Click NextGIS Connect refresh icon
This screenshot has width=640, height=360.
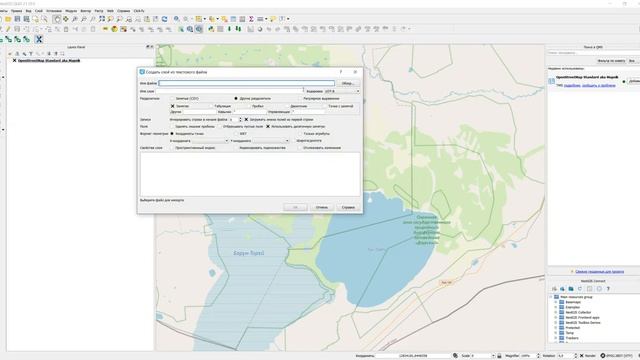[x=580, y=289]
